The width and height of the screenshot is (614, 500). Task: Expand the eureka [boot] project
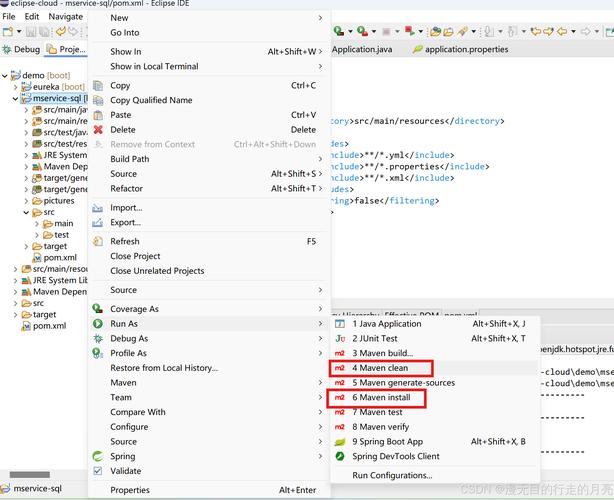tap(15, 87)
